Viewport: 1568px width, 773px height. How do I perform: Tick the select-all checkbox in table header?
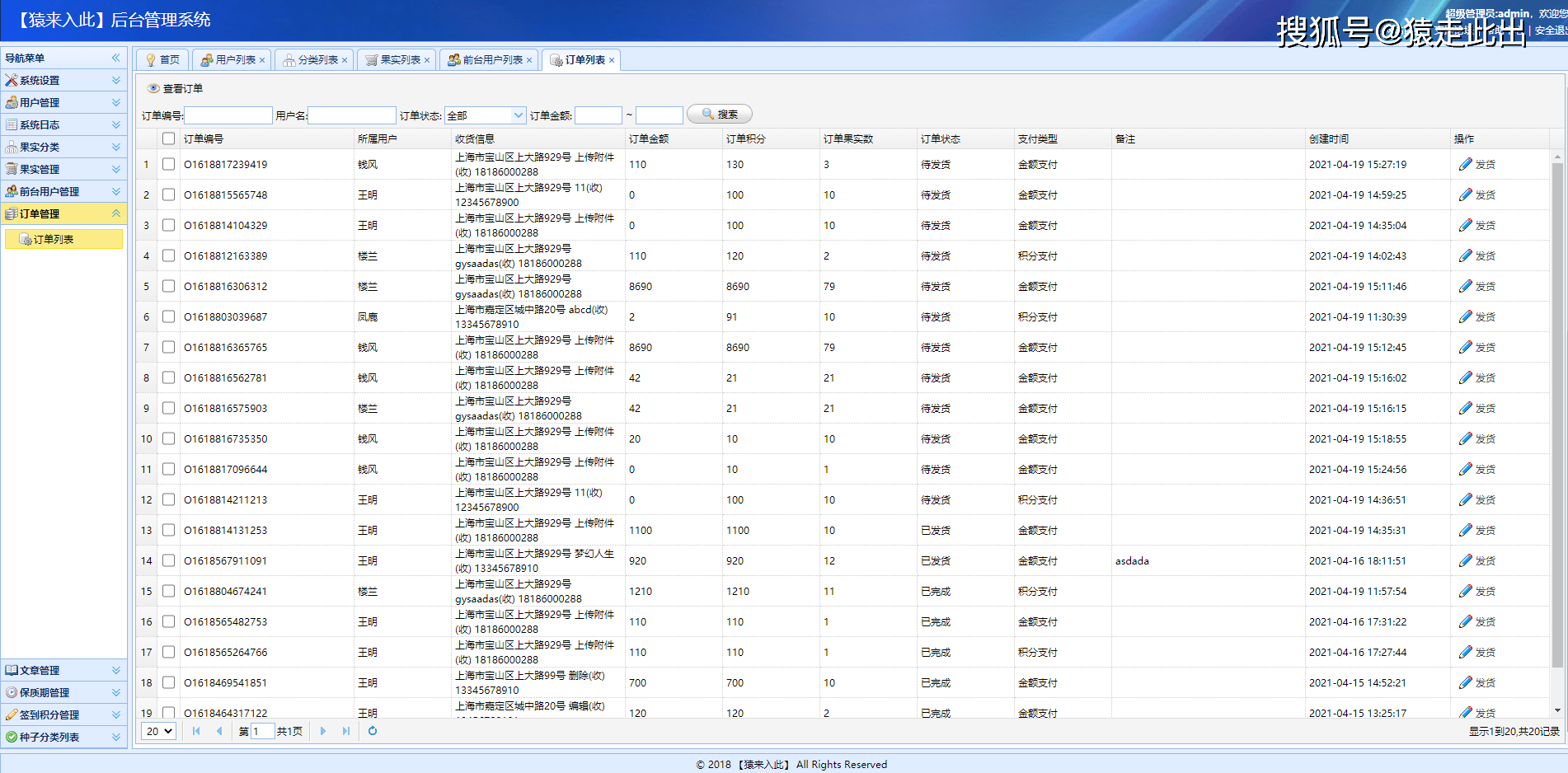tap(169, 138)
